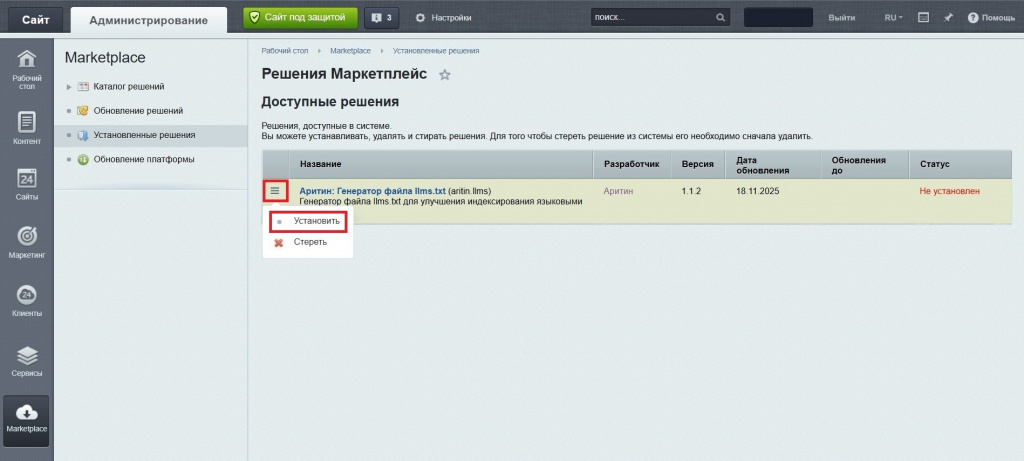This screenshot has width=1024, height=461.
Task: Open the Сервисы sidebar section
Action: [27, 361]
